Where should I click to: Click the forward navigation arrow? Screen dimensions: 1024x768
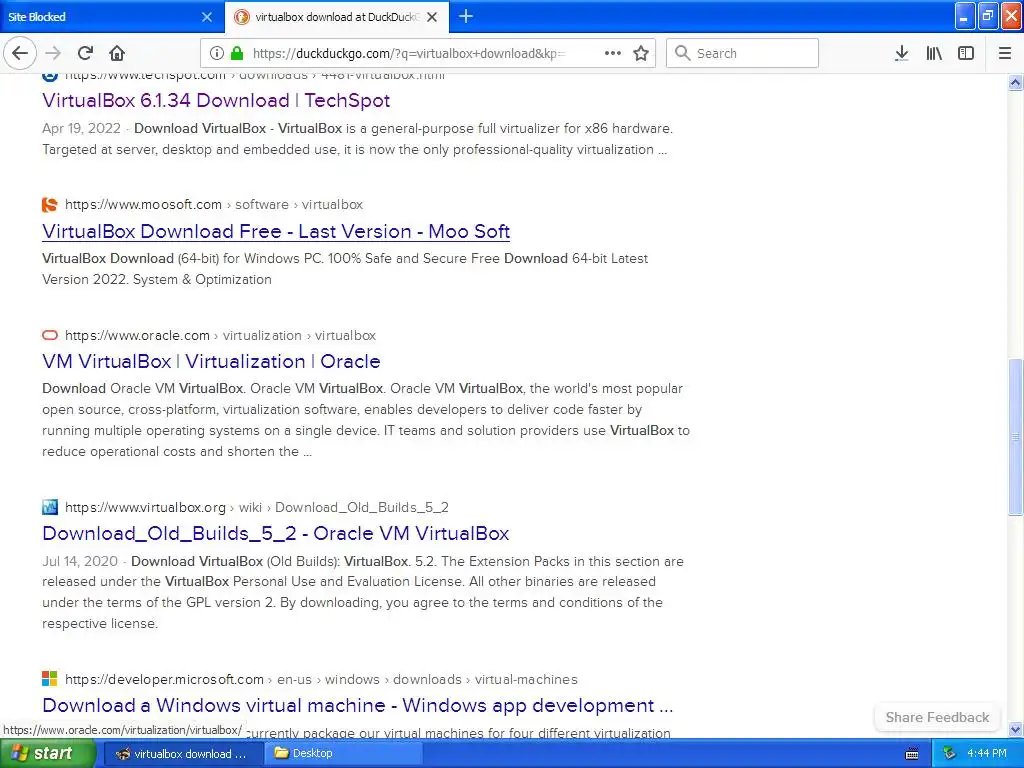tap(54, 53)
